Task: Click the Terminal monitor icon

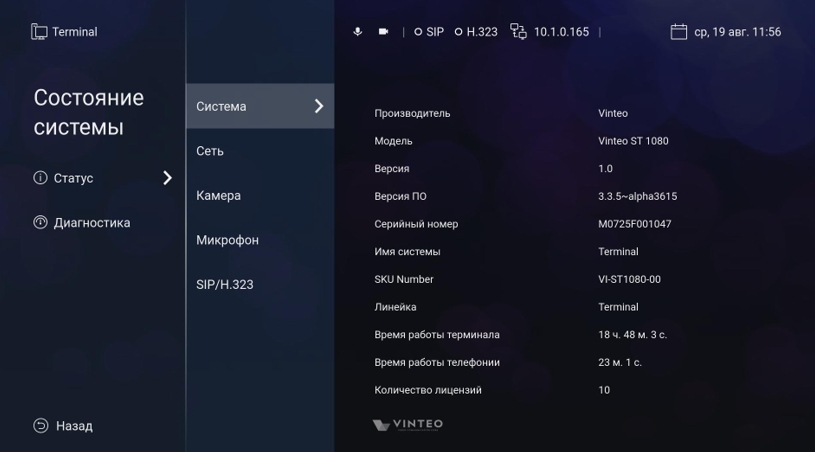Action: click(39, 32)
